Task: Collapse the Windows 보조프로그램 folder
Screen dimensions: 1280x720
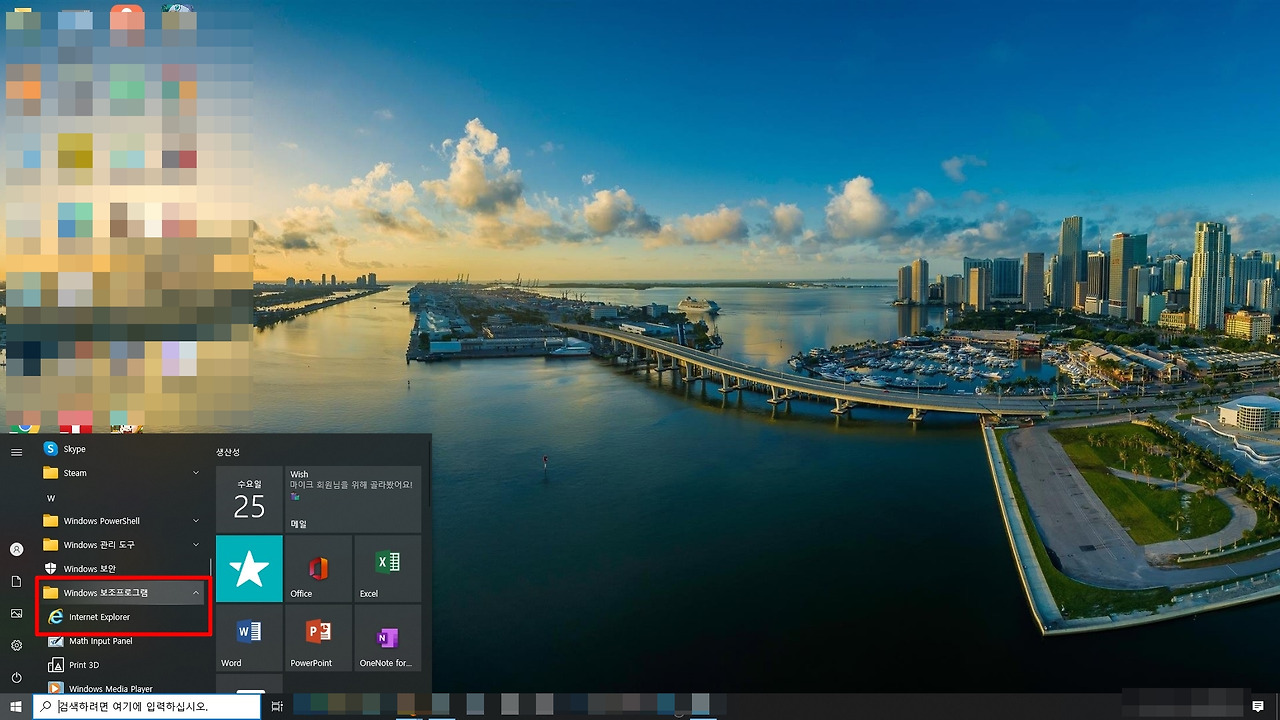Action: 123,593
